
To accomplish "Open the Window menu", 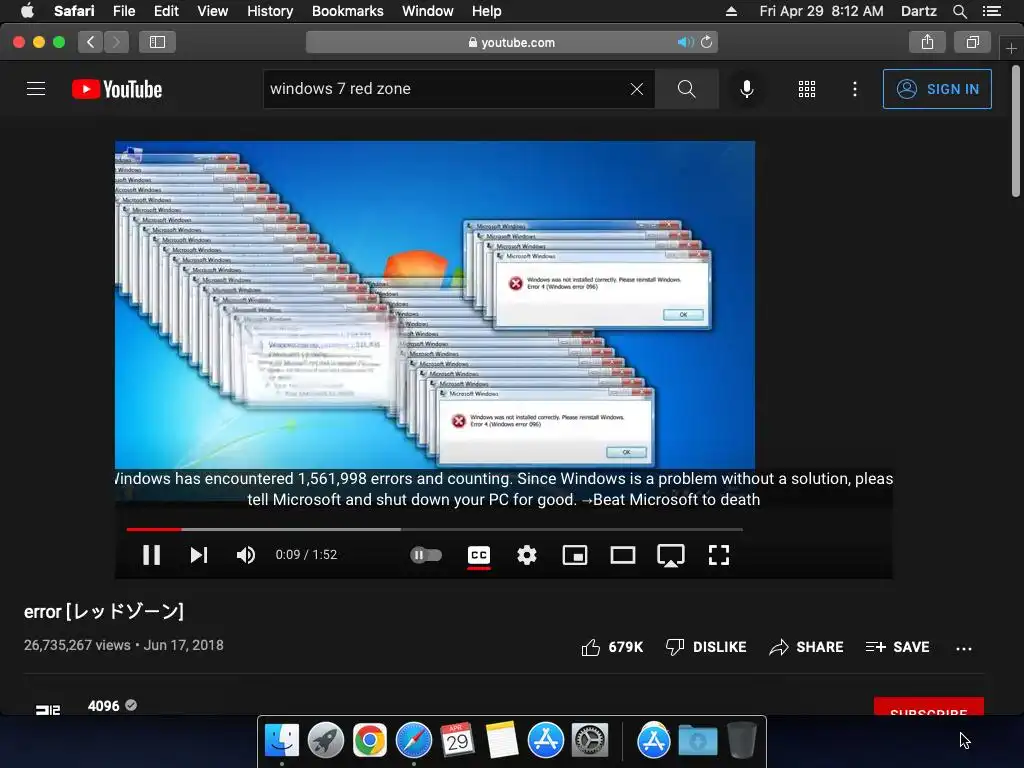I will pos(427,11).
